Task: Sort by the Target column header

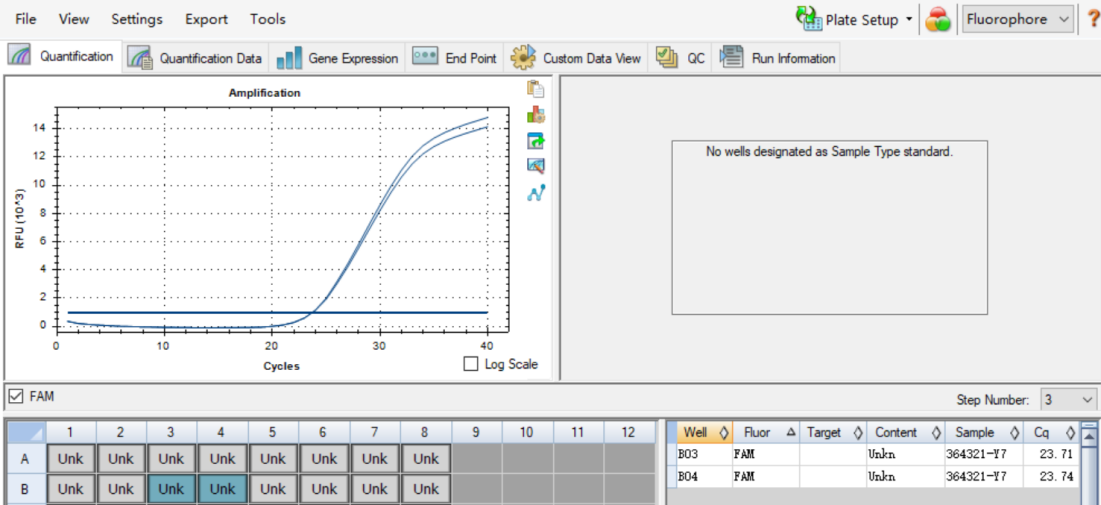Action: click(833, 433)
